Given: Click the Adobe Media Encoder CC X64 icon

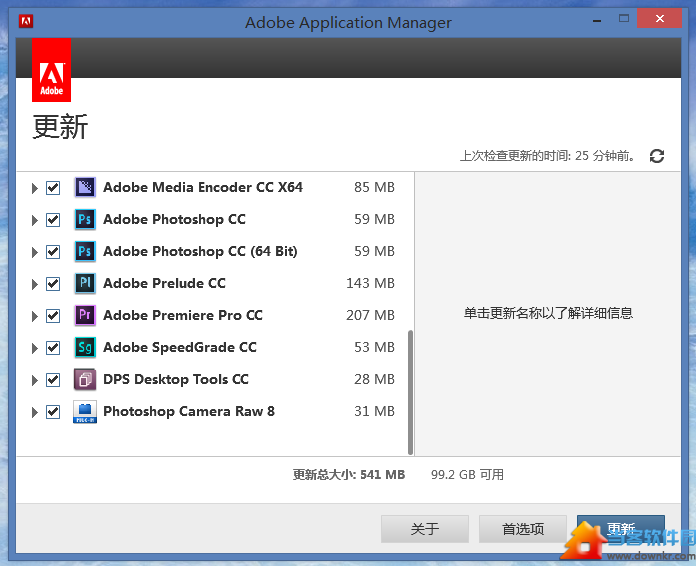Looking at the screenshot, I should pos(85,187).
